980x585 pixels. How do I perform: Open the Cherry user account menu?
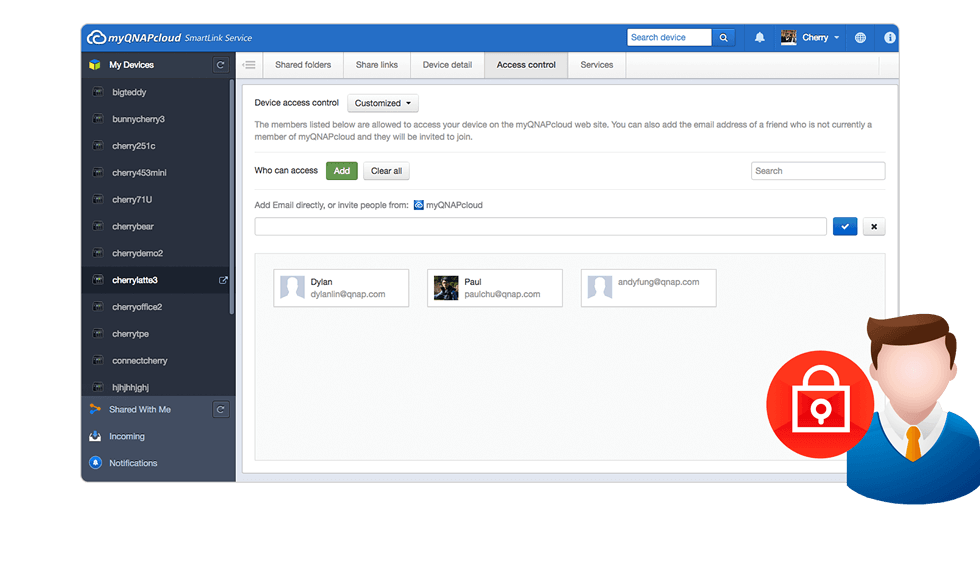click(810, 38)
